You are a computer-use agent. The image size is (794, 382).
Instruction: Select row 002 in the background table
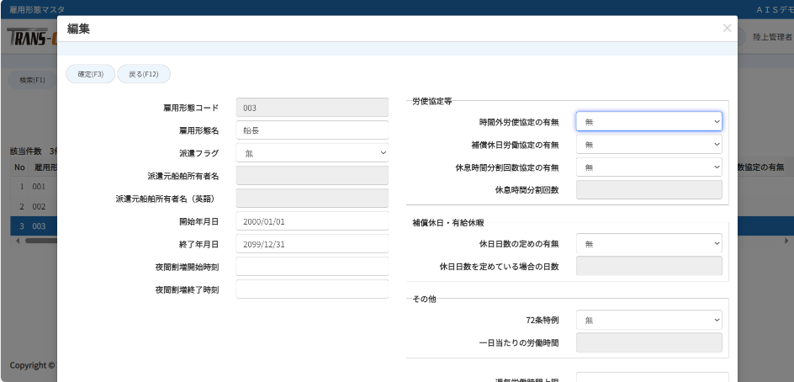tap(33, 207)
